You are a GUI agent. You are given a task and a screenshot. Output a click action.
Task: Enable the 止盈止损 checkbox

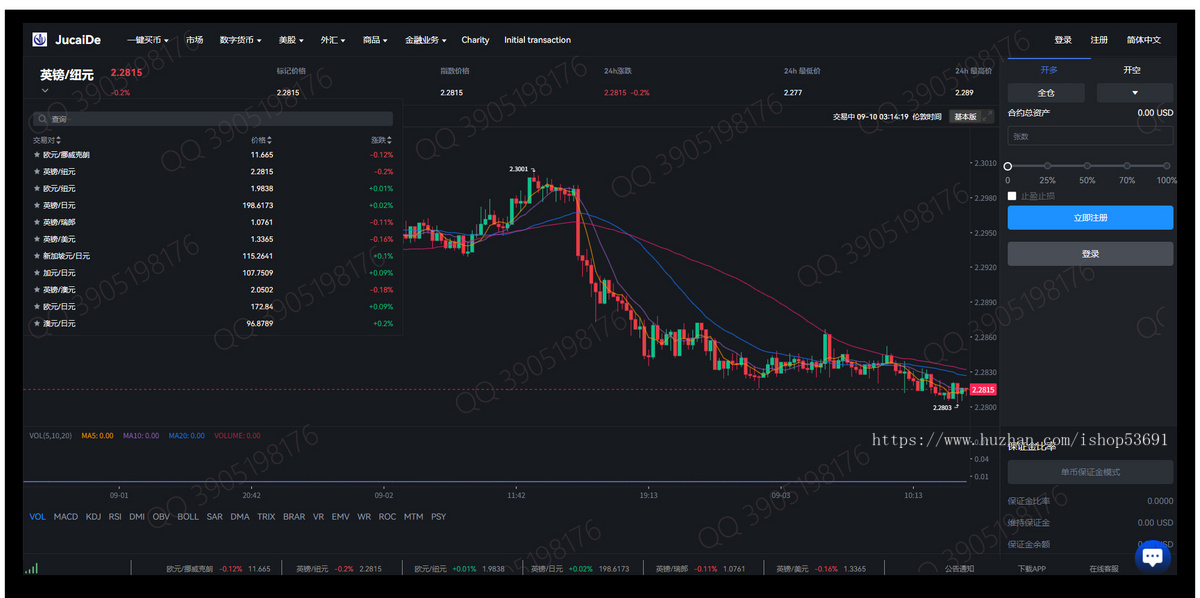tap(1012, 196)
